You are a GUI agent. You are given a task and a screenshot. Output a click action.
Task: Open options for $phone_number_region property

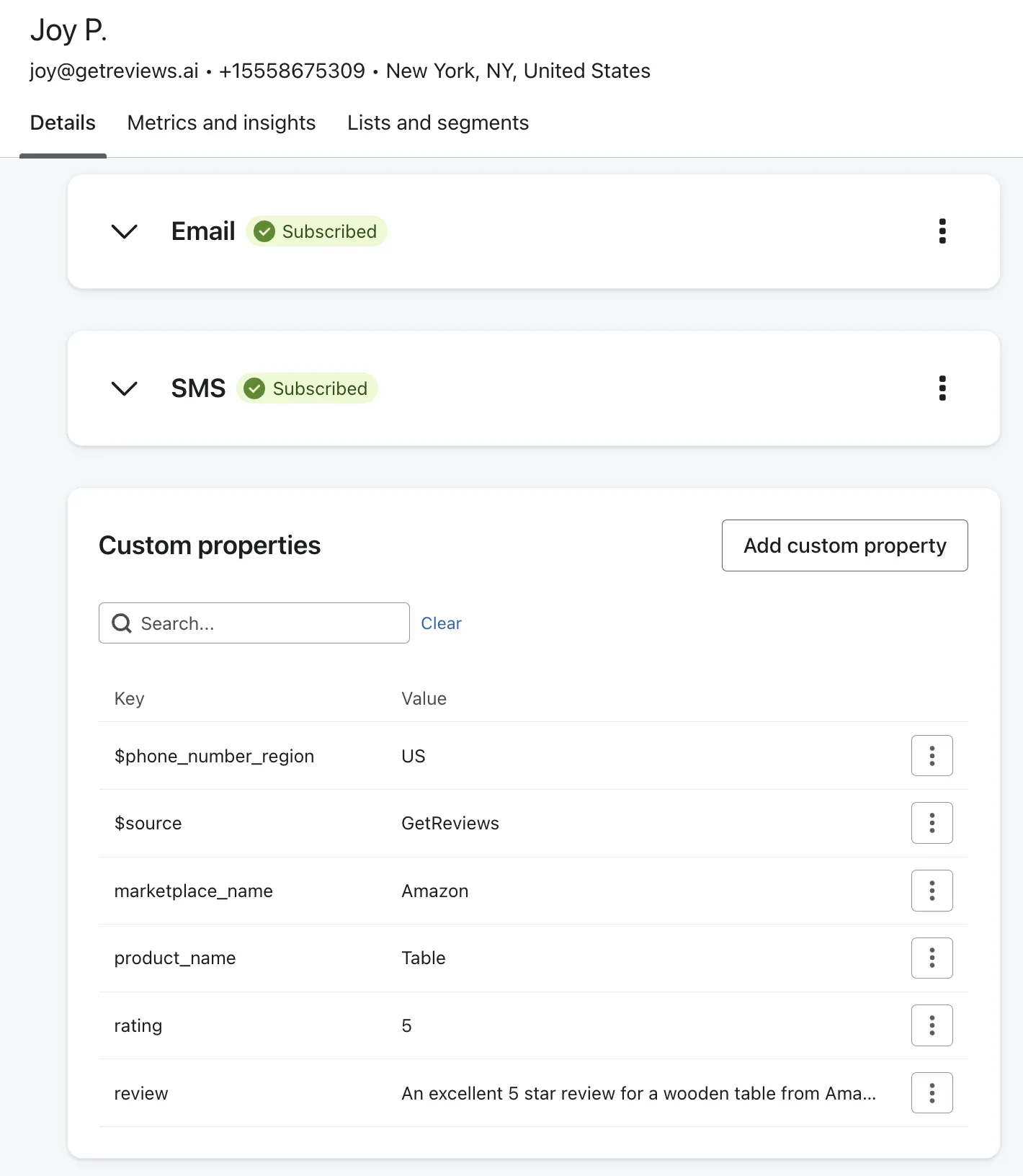pyautogui.click(x=932, y=756)
